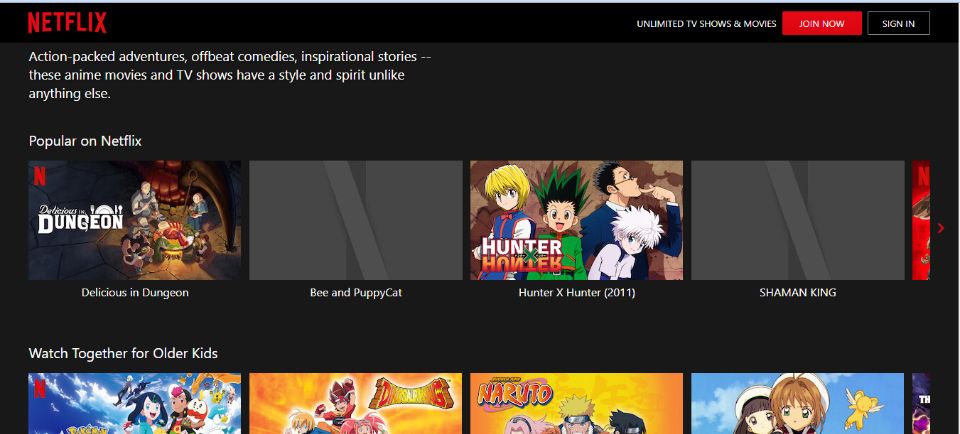The height and width of the screenshot is (434, 960).
Task: Click the Sign In button
Action: [898, 23]
